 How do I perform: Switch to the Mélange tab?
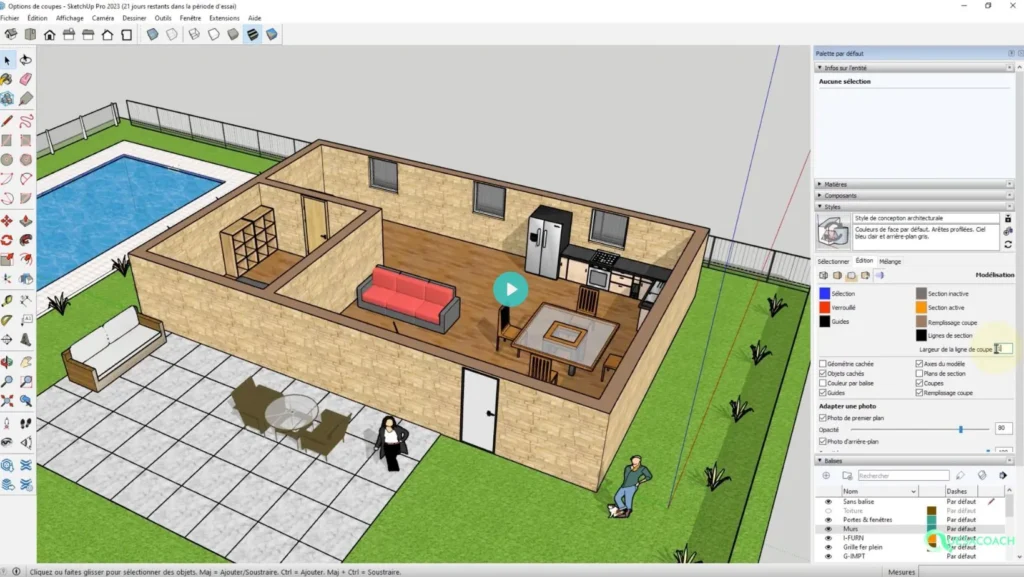tap(890, 261)
